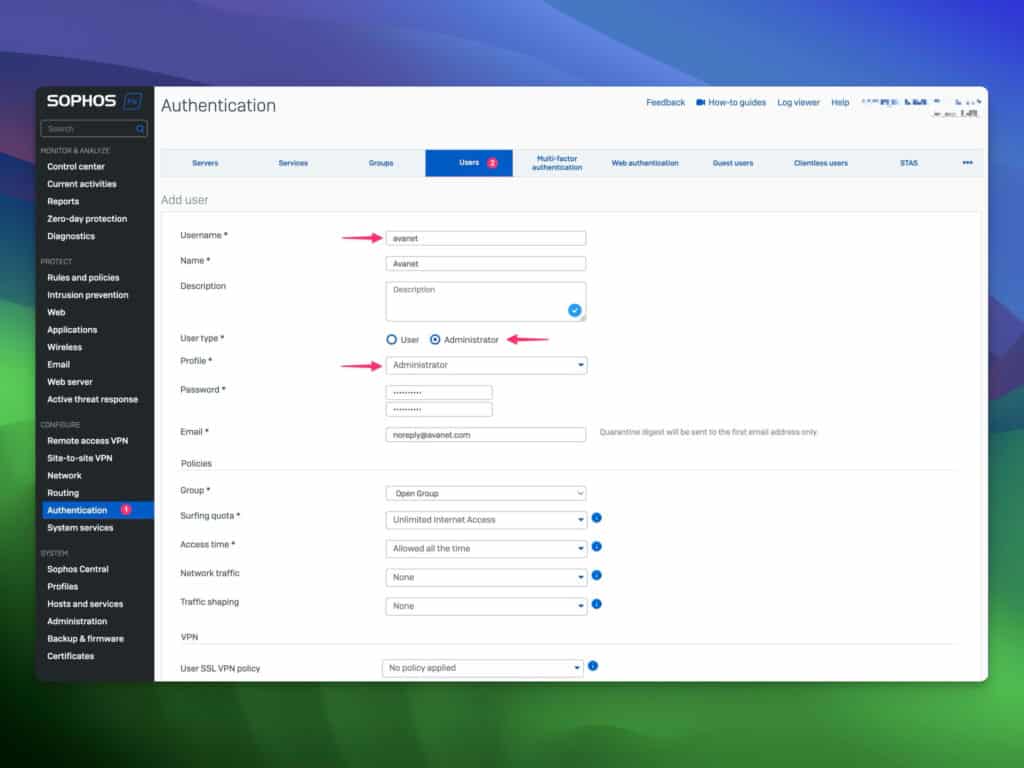Switch to the Servers tab
Viewport: 1024px width, 768px height.
[205, 162]
